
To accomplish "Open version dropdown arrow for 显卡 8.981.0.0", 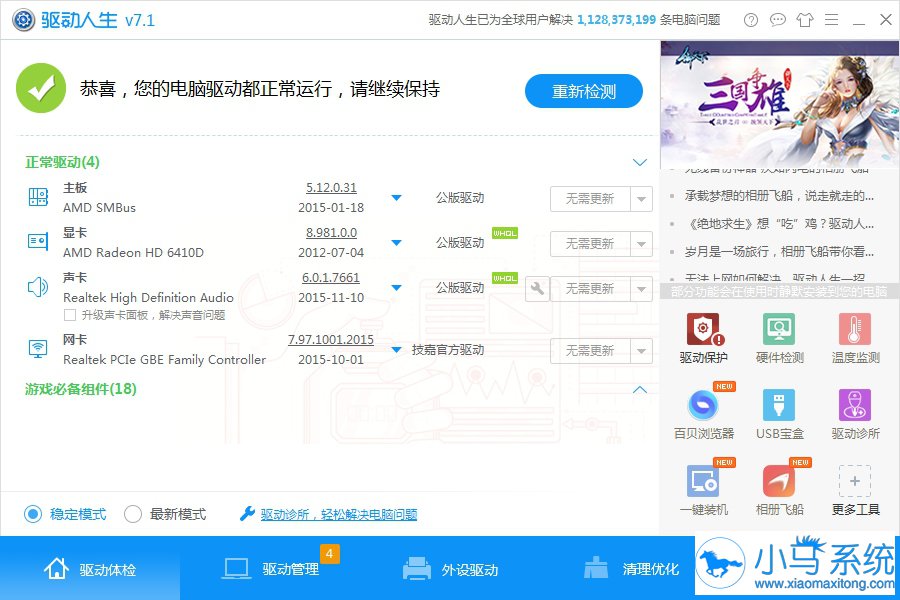I will tap(396, 242).
